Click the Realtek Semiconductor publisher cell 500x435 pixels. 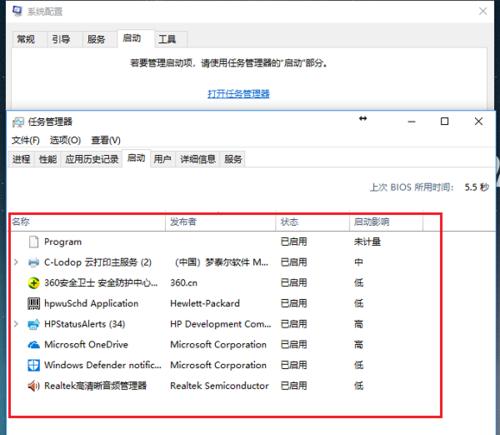click(x=219, y=386)
